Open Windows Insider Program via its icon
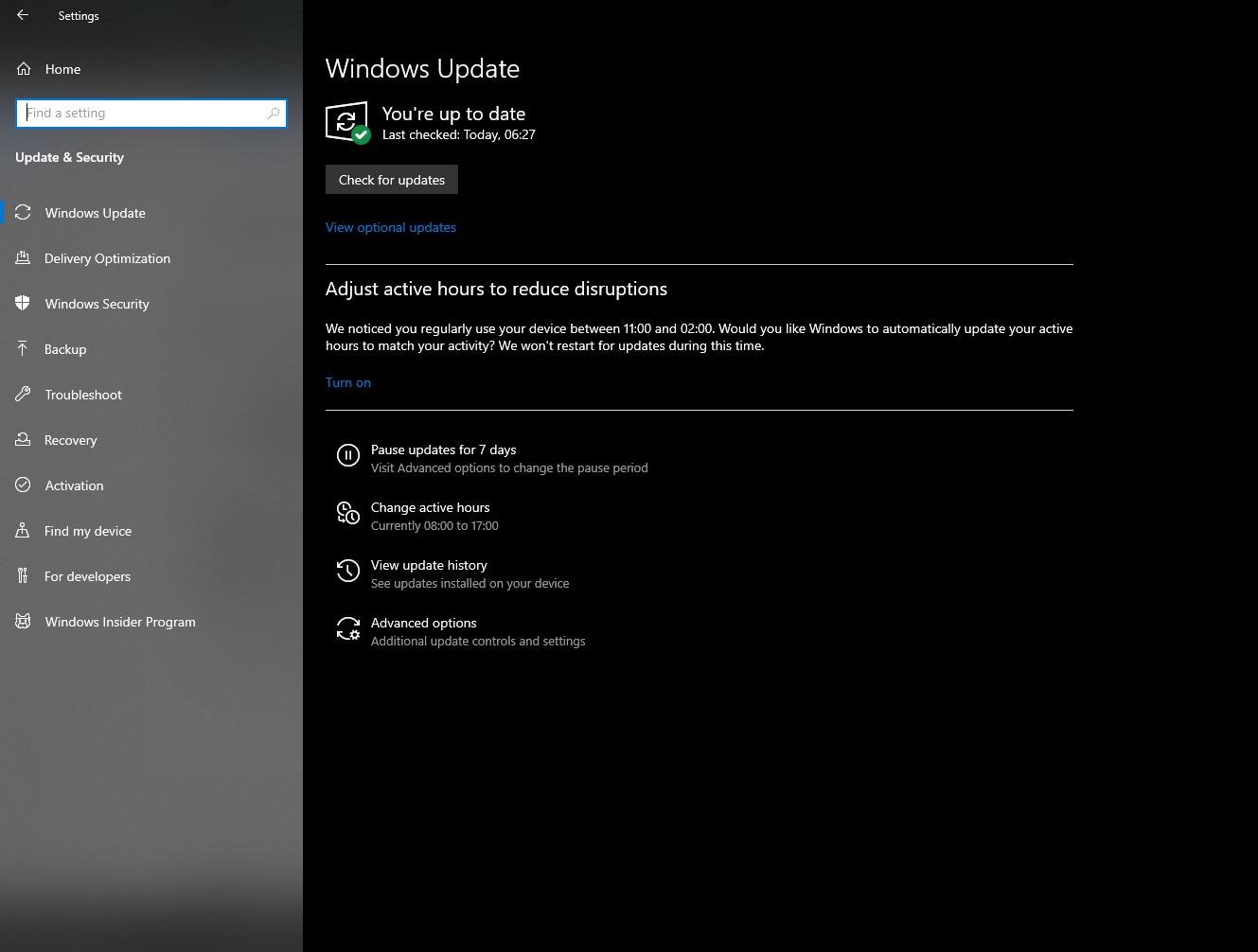 tap(24, 622)
